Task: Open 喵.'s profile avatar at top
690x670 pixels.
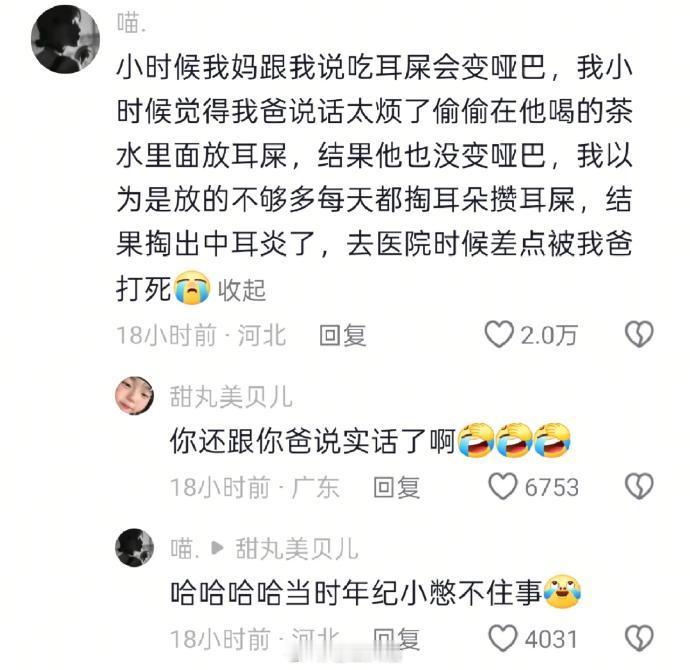Action: click(65, 39)
